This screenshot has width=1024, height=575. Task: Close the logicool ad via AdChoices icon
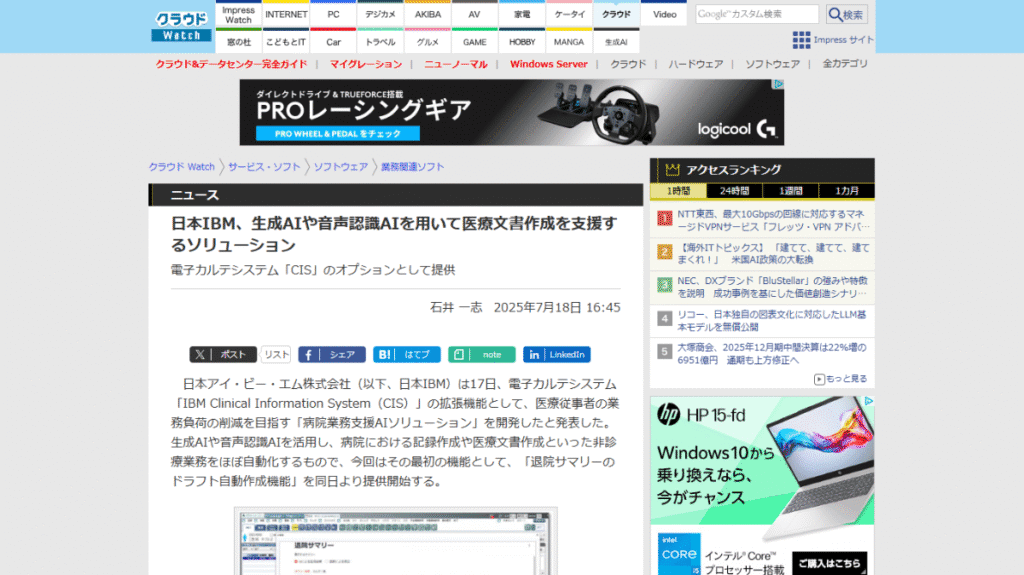(778, 84)
